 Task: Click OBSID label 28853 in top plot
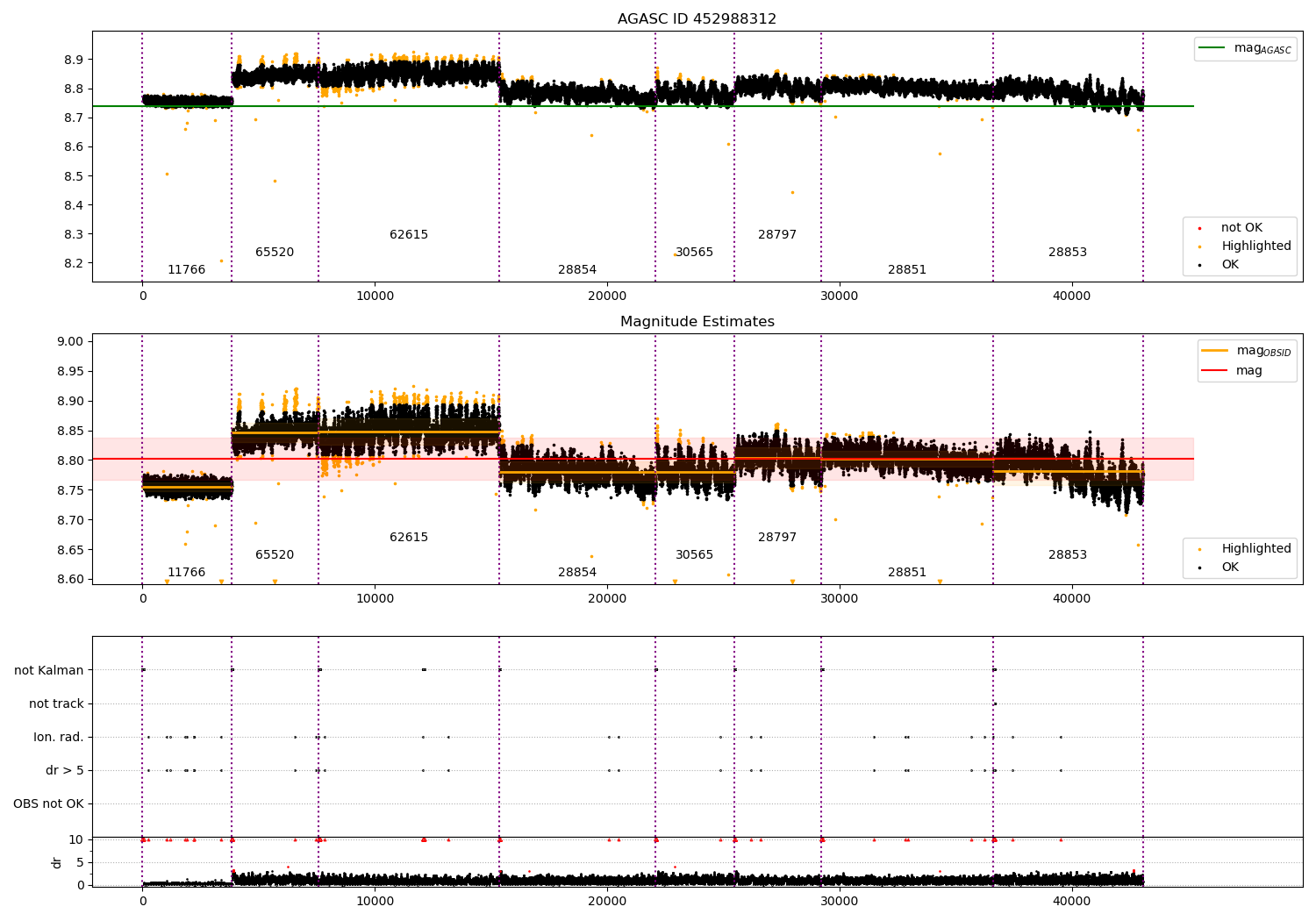pyautogui.click(x=1068, y=253)
